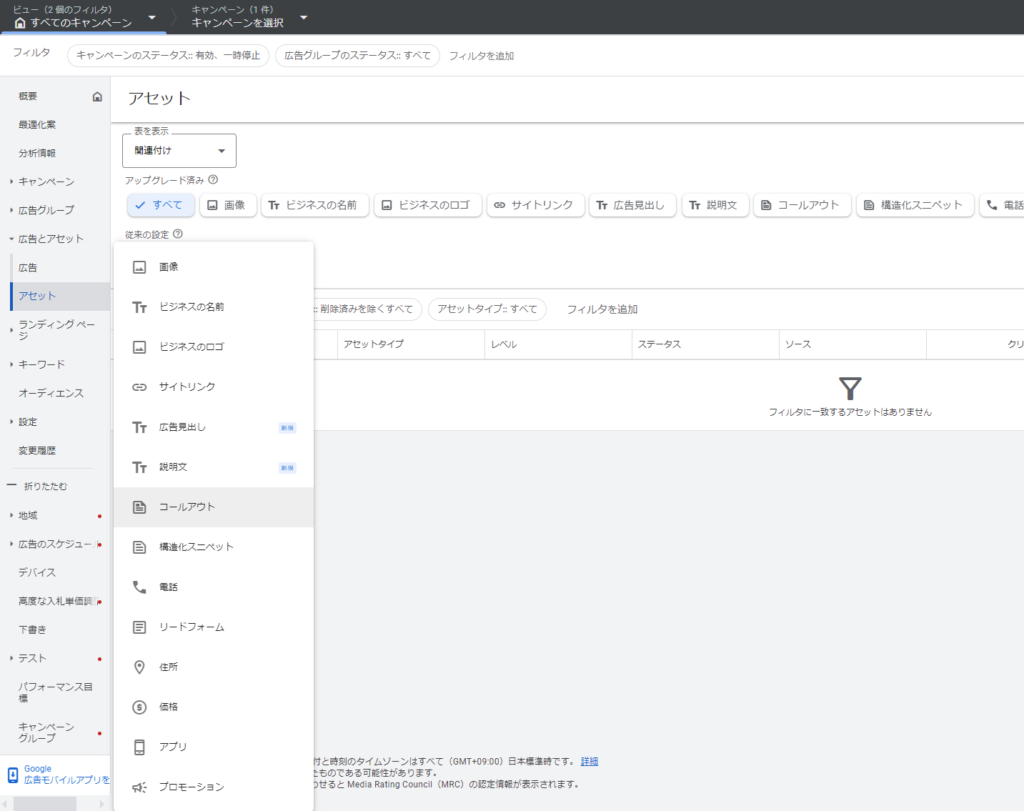1024x811 pixels.
Task: Select the 広告見出し chip
Action: [x=632, y=205]
